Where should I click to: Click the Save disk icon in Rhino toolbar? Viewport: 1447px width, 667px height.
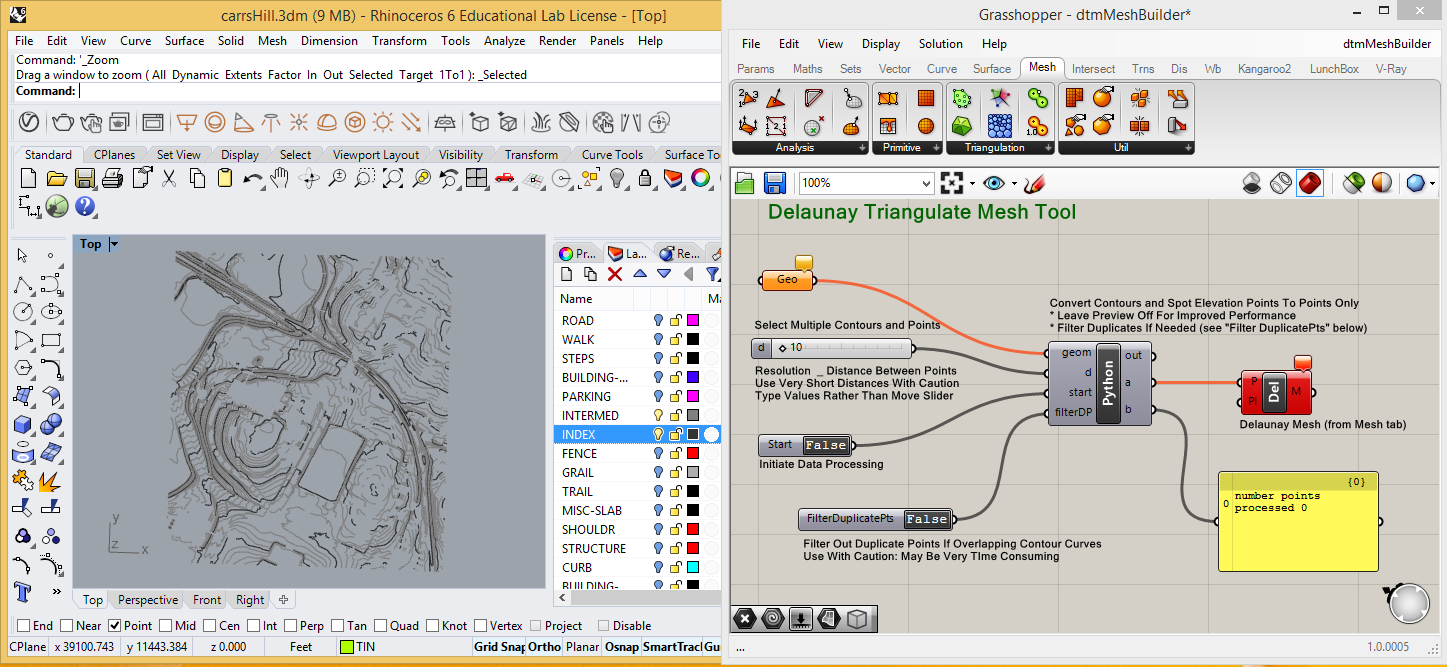(84, 178)
